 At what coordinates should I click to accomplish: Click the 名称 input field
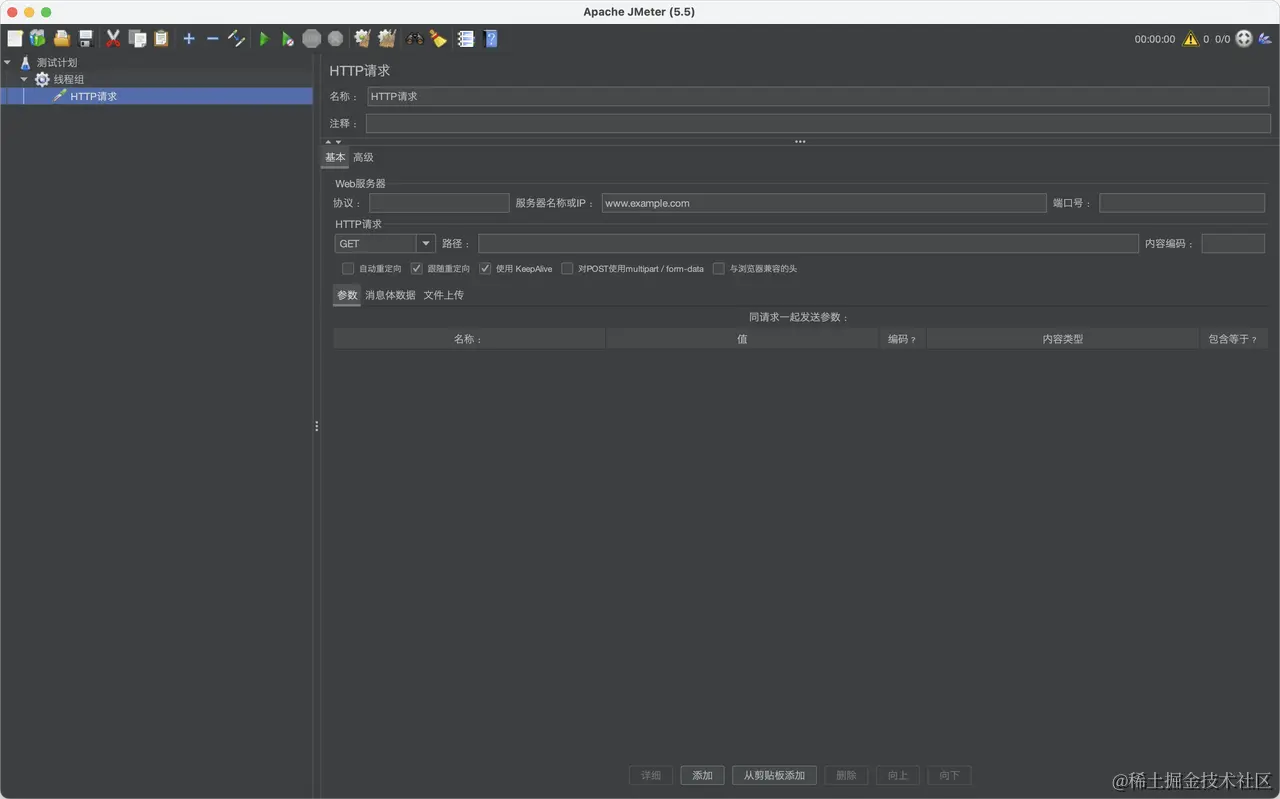[818, 97]
